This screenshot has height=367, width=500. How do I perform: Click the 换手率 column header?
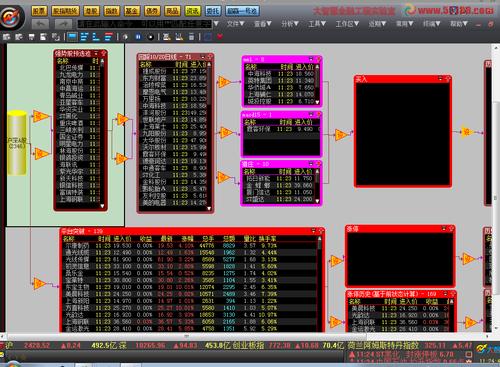pyautogui.click(x=267, y=239)
